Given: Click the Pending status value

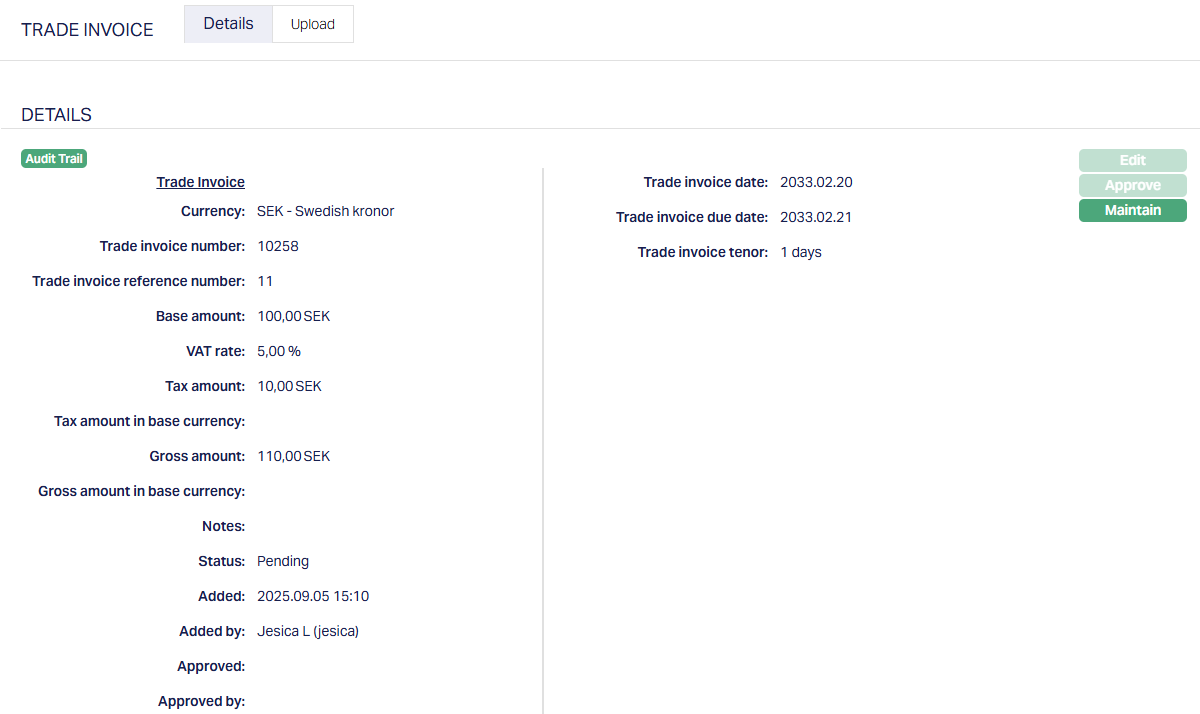Looking at the screenshot, I should [283, 561].
